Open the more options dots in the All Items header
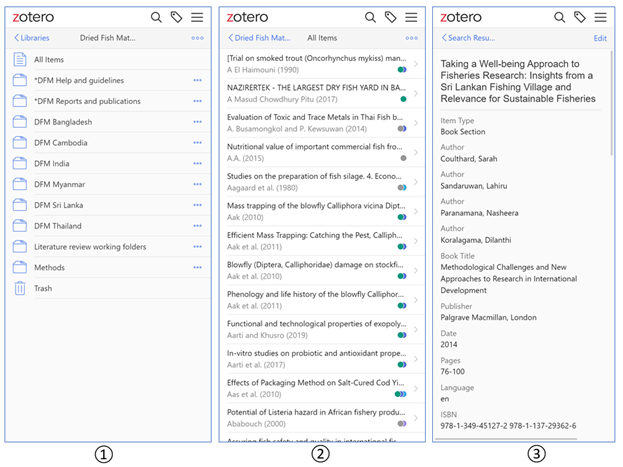 (x=412, y=38)
